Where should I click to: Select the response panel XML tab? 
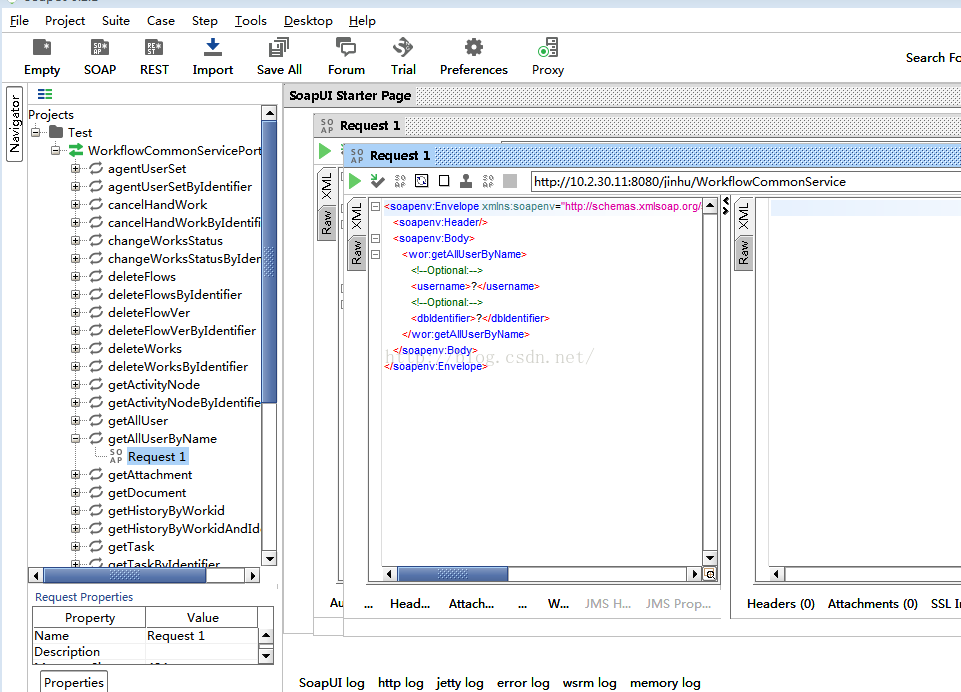[x=743, y=217]
